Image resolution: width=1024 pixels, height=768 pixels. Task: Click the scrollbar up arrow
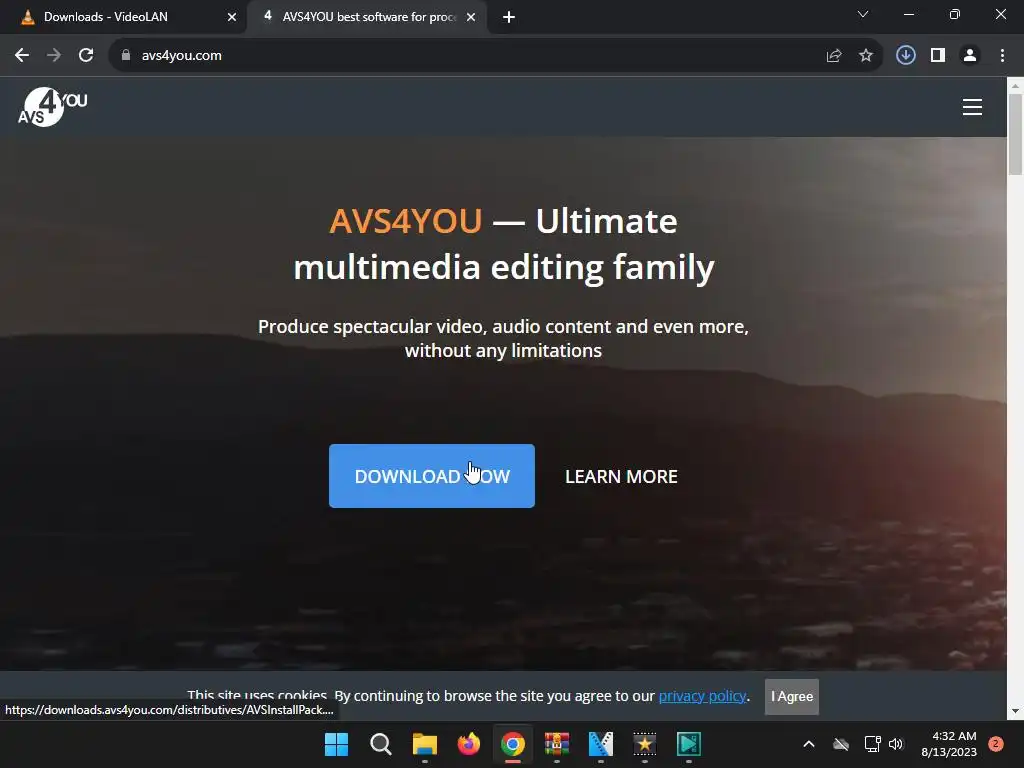point(1015,85)
